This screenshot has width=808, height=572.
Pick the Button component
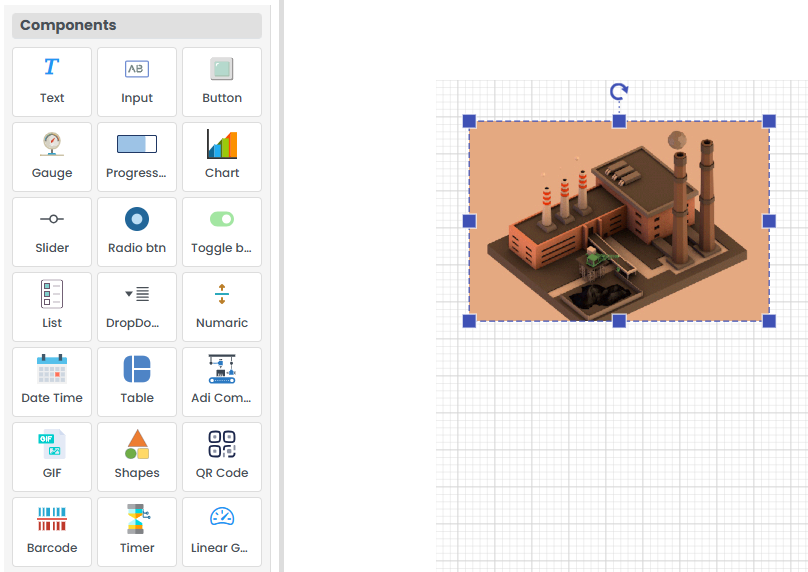222,82
